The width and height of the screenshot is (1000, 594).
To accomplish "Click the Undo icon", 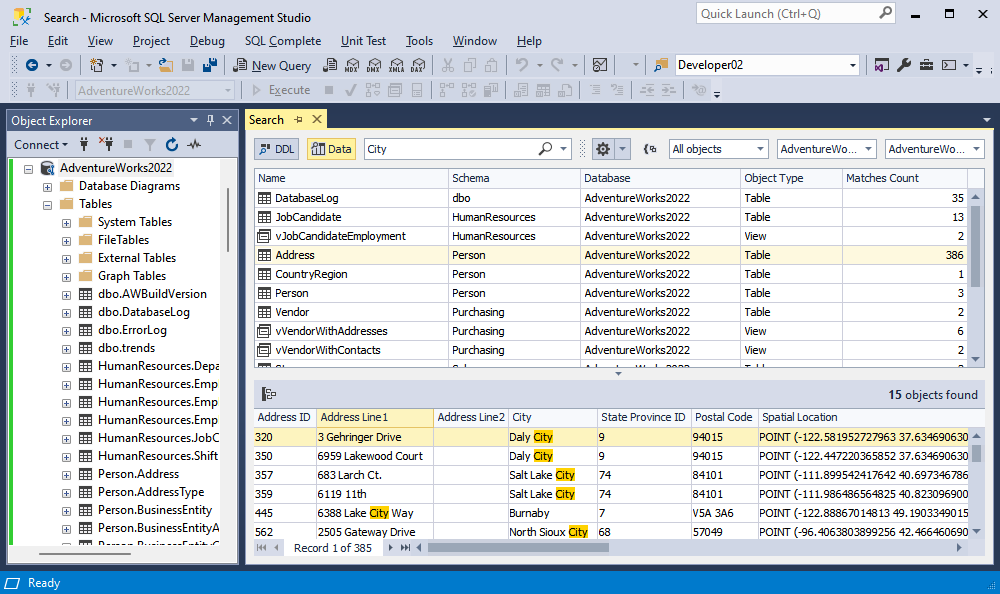I will (x=522, y=64).
